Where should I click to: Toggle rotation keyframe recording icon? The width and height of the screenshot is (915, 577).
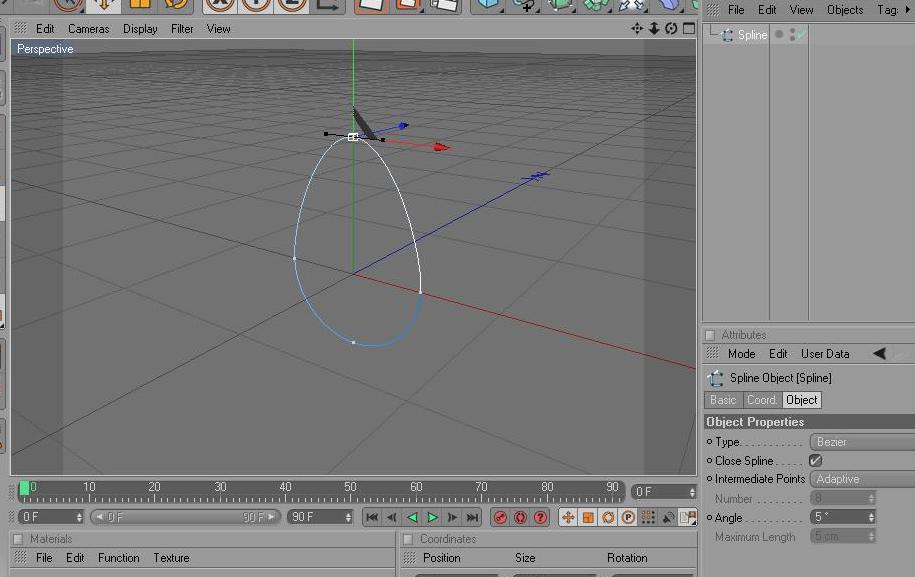[x=608, y=517]
